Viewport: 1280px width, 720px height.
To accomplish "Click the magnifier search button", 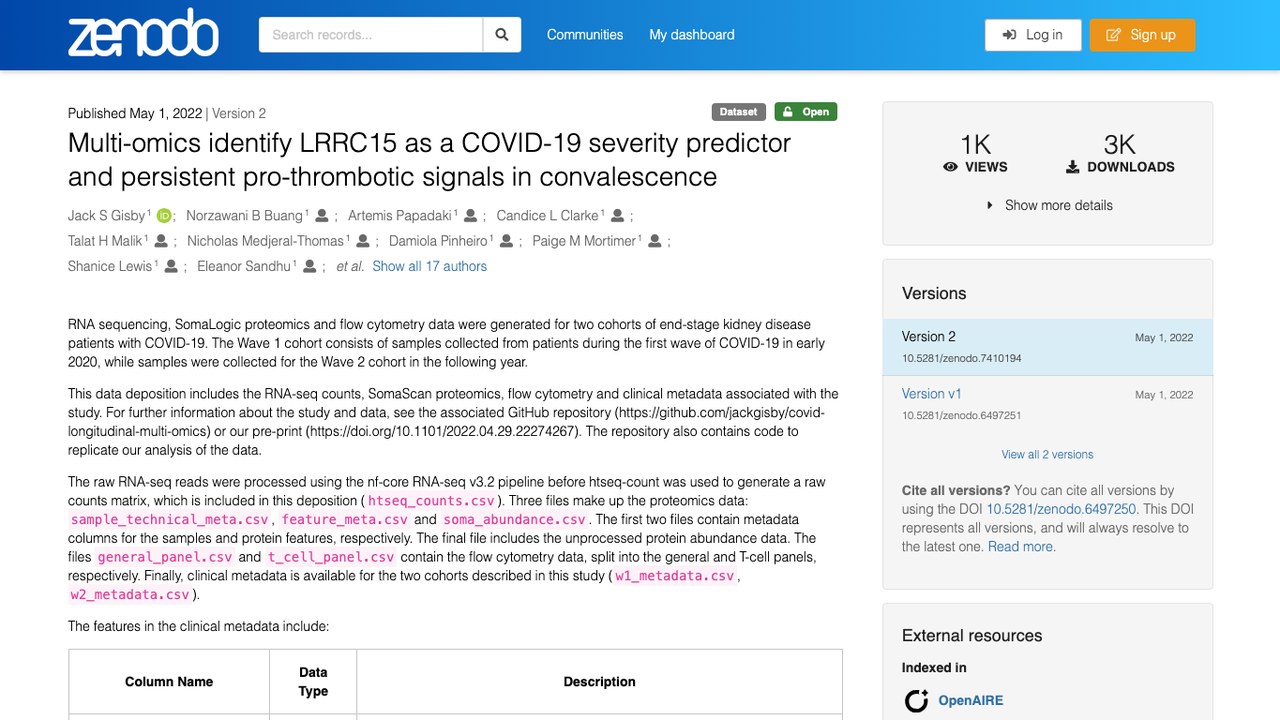I will pyautogui.click(x=502, y=35).
